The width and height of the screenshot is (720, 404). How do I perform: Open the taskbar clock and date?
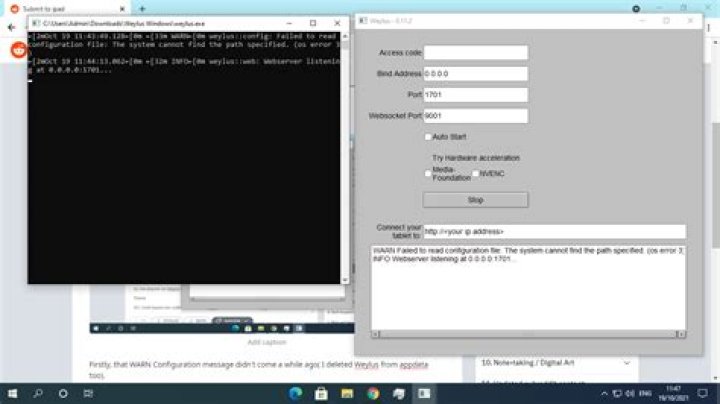click(673, 393)
